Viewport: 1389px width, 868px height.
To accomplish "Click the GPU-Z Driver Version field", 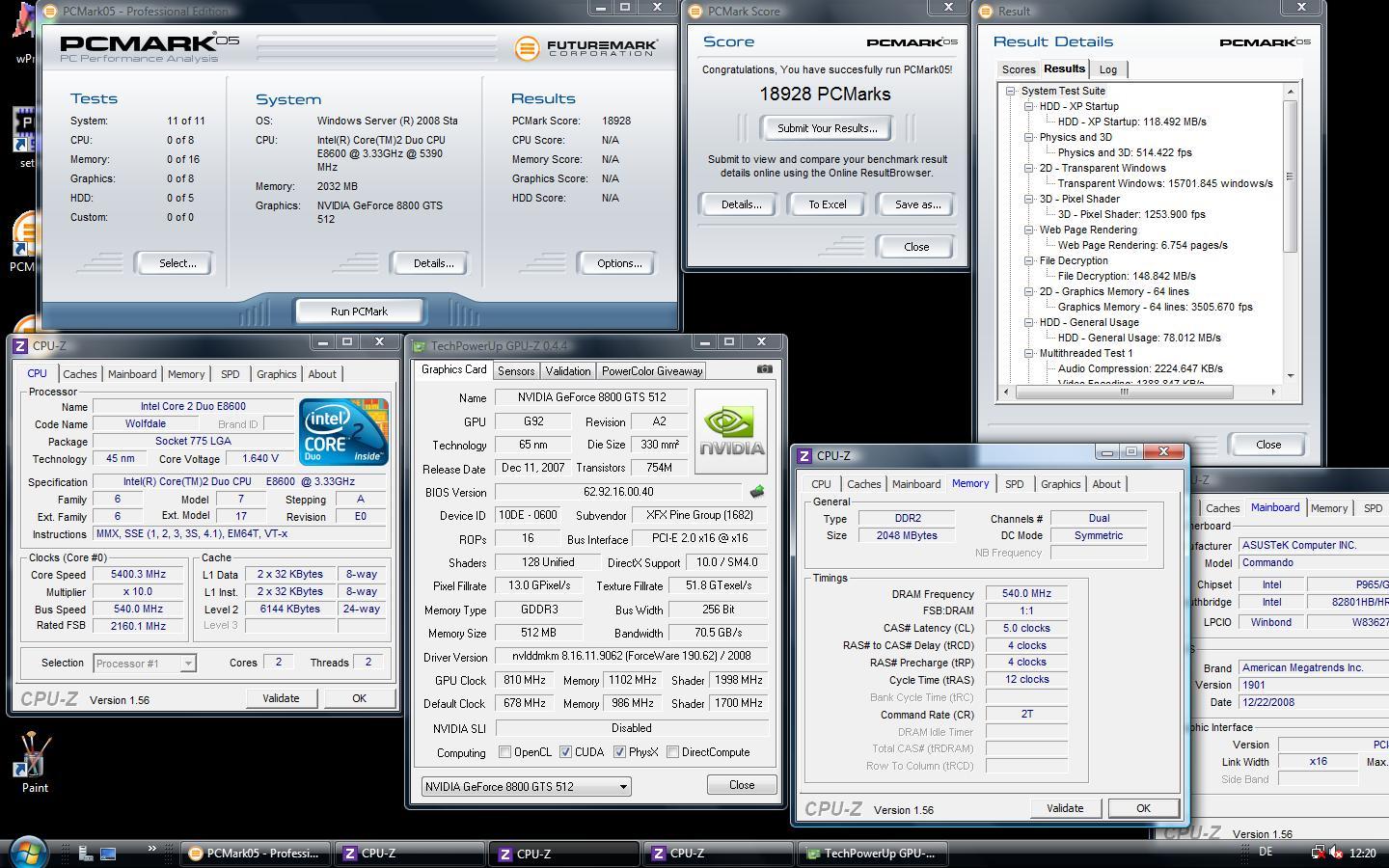I will click(x=631, y=656).
